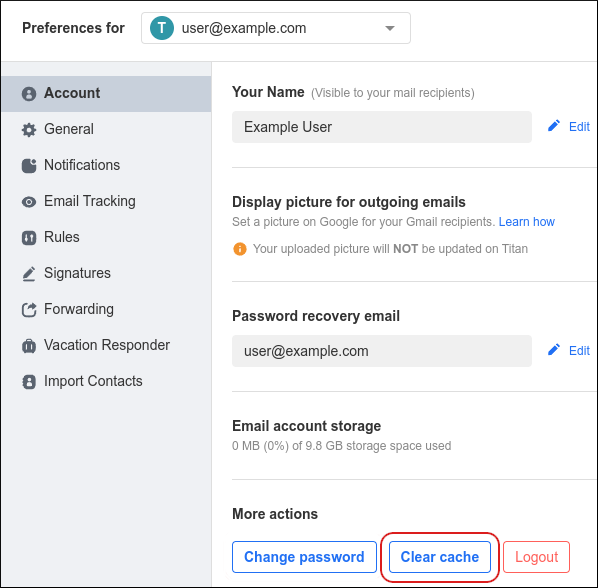
Task: Select Email Tracking in sidebar
Action: coord(106,202)
